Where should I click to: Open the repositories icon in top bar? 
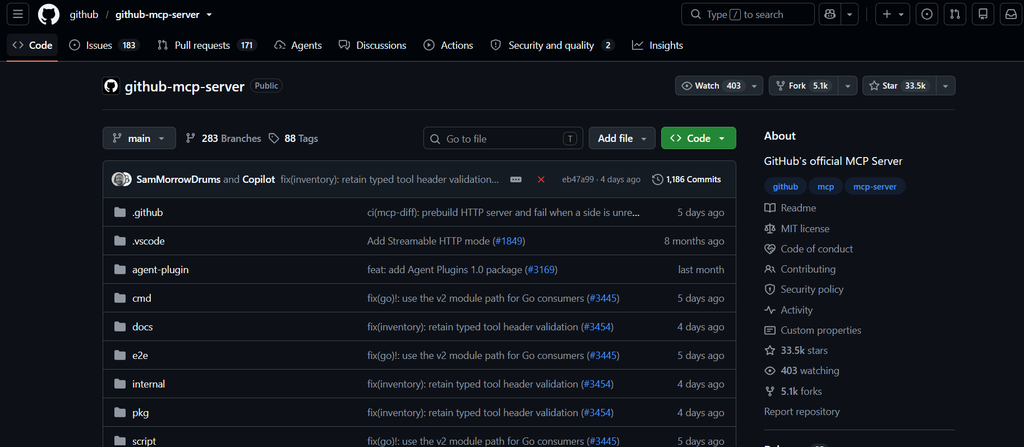click(x=982, y=14)
